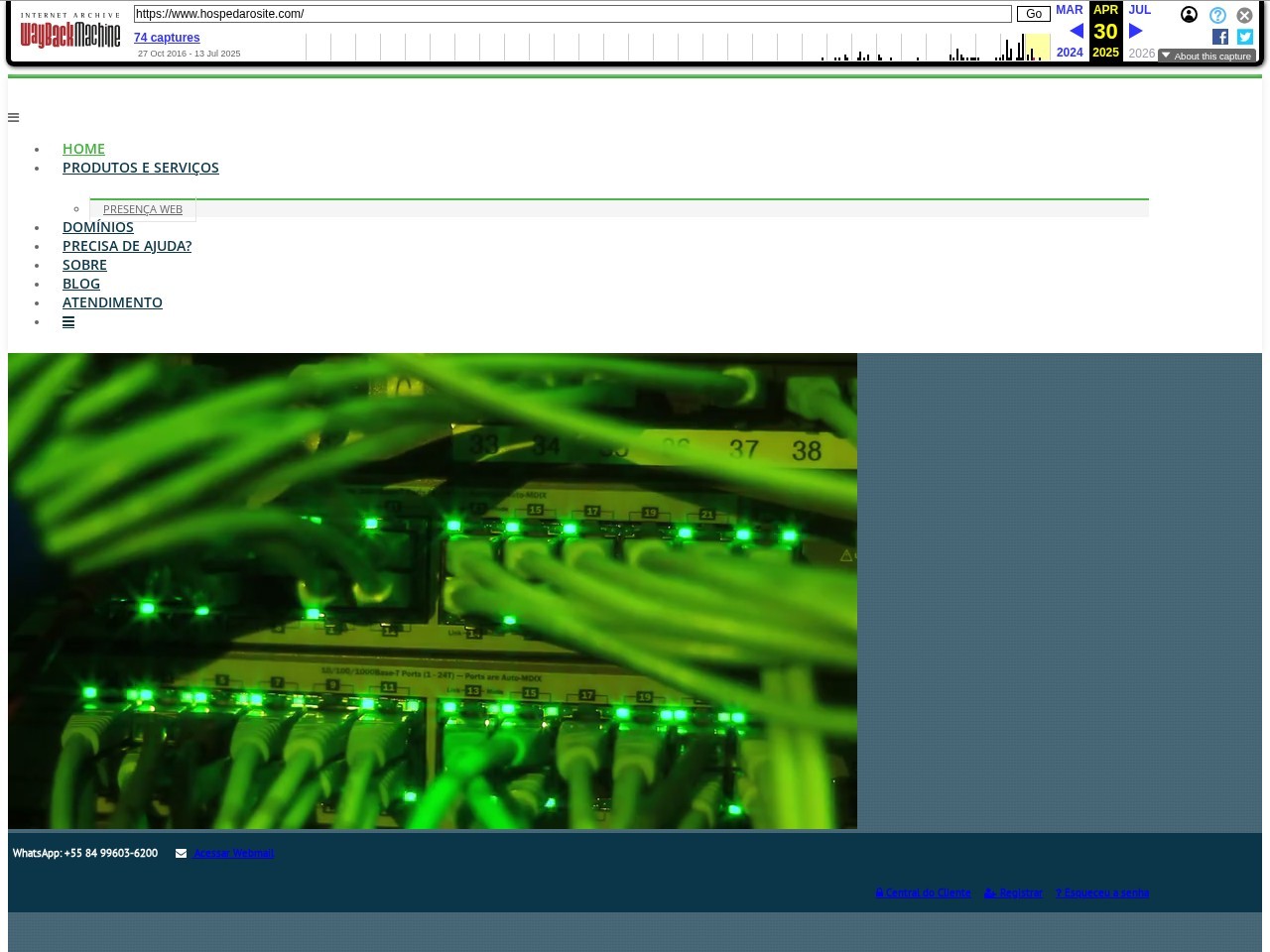
Task: Open the DOMÍNIOS menu item
Action: 98,227
